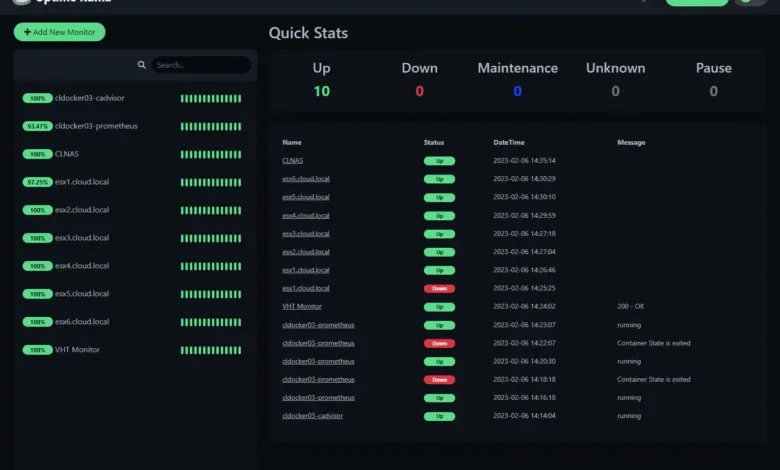Open the esx2.cloud.local table link
This screenshot has height=470, width=780.
tap(306, 252)
